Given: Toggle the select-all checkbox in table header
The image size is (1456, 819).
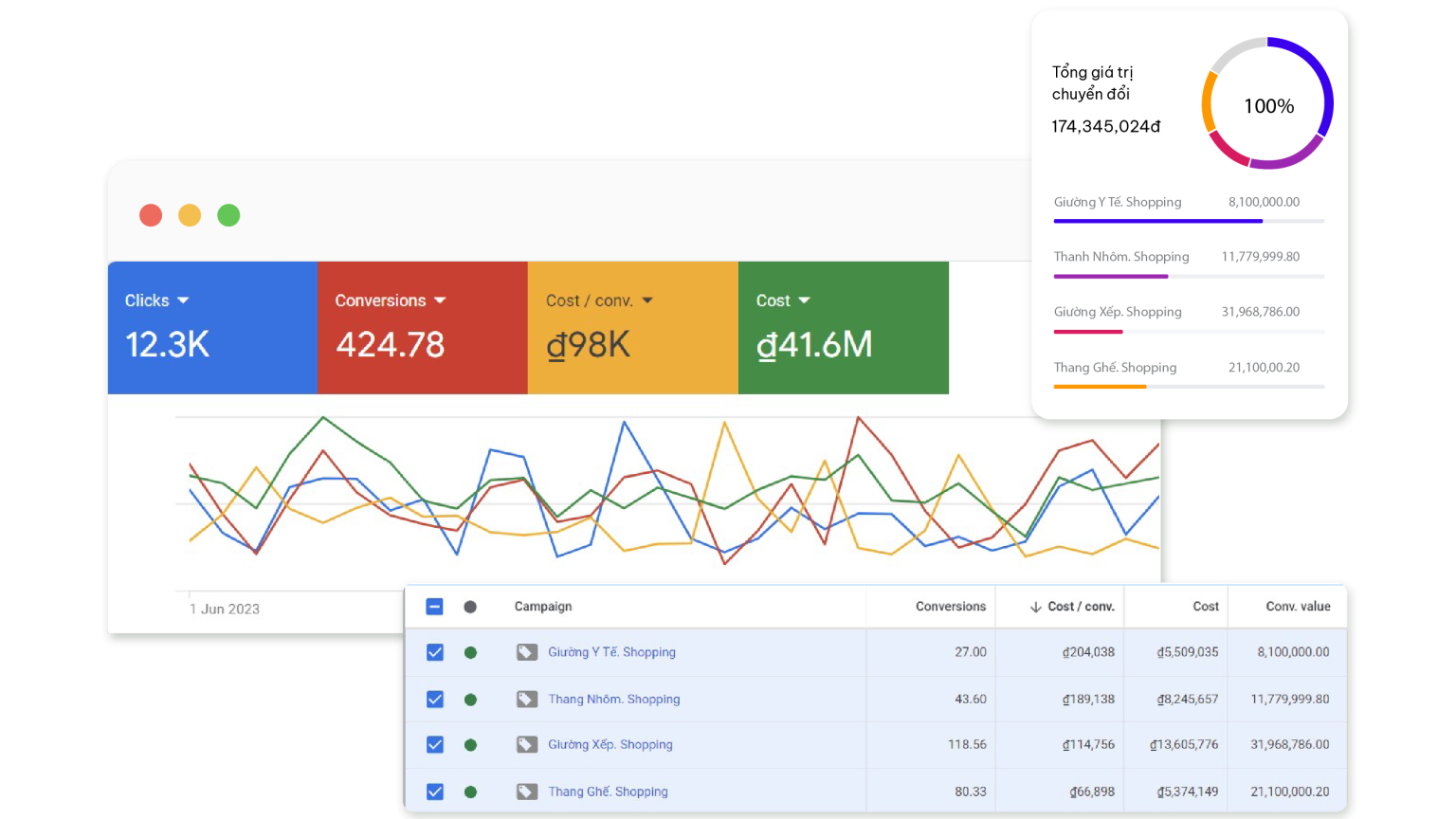Looking at the screenshot, I should click(x=434, y=607).
